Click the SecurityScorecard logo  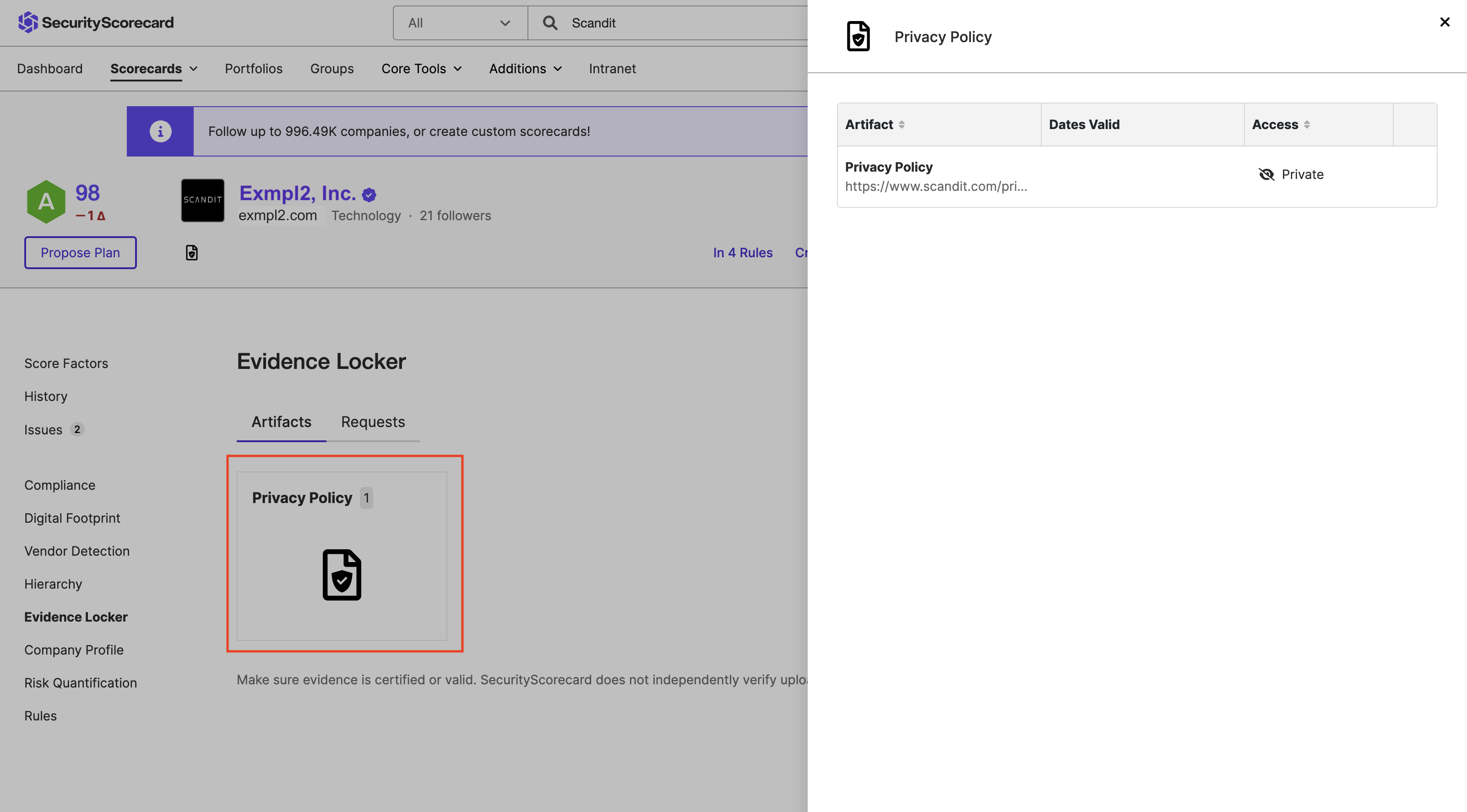pyautogui.click(x=96, y=23)
